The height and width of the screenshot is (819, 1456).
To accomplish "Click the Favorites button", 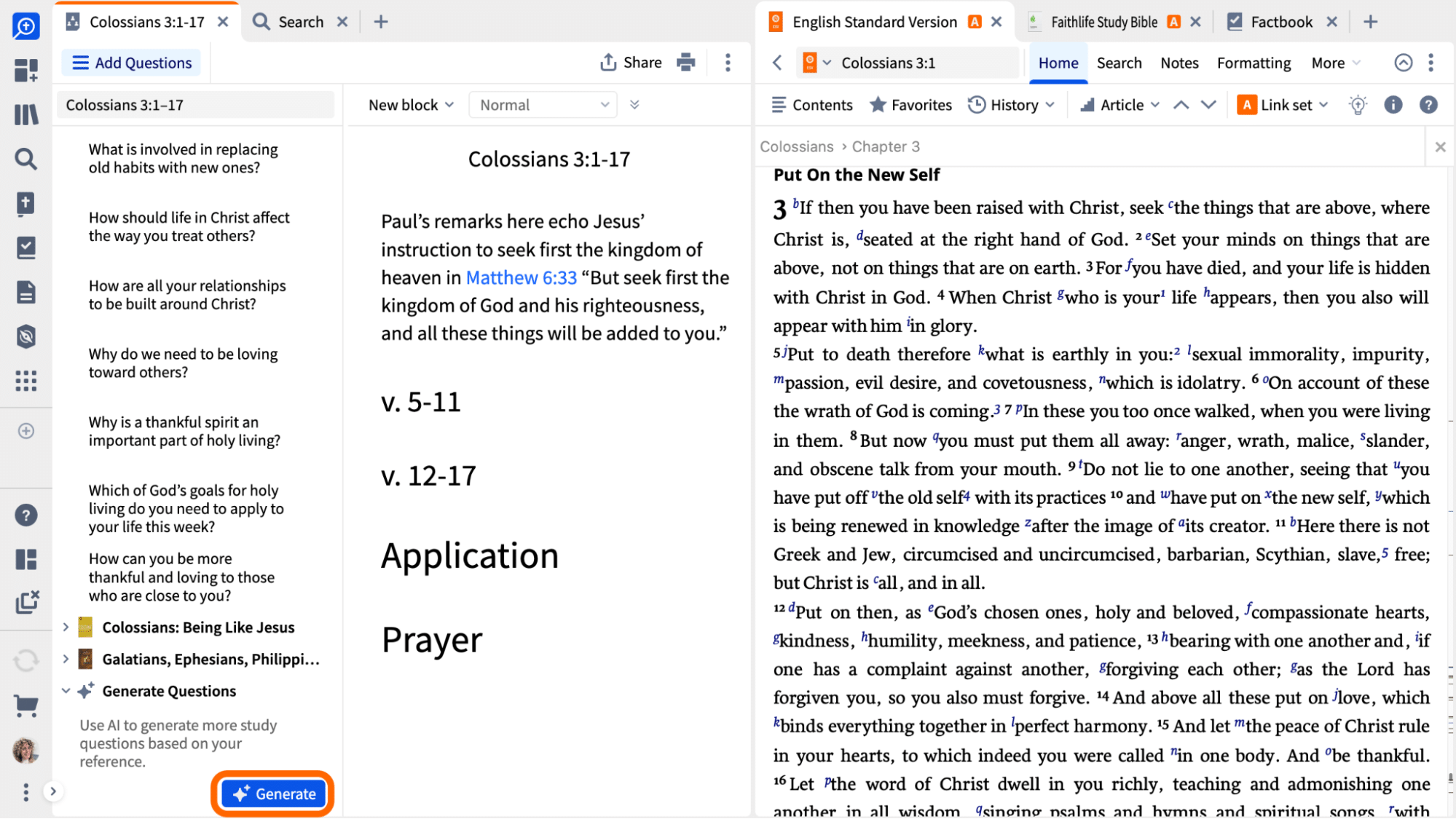I will 910,105.
